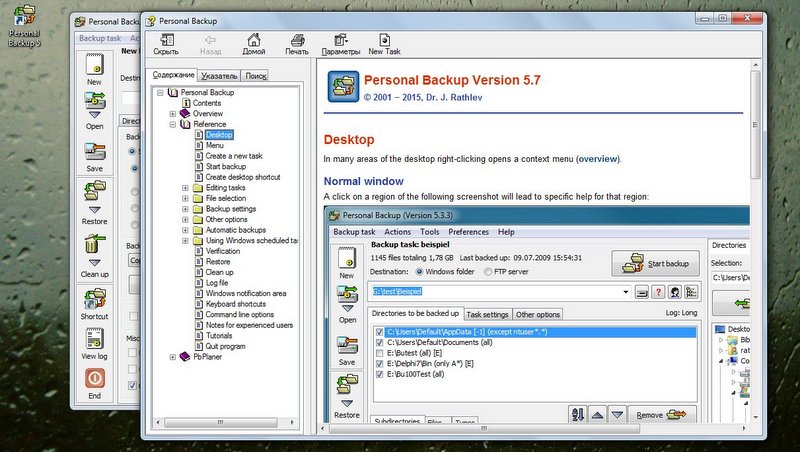Open the Command line options topic
Image resolution: width=800 pixels, height=452 pixels.
click(x=240, y=315)
